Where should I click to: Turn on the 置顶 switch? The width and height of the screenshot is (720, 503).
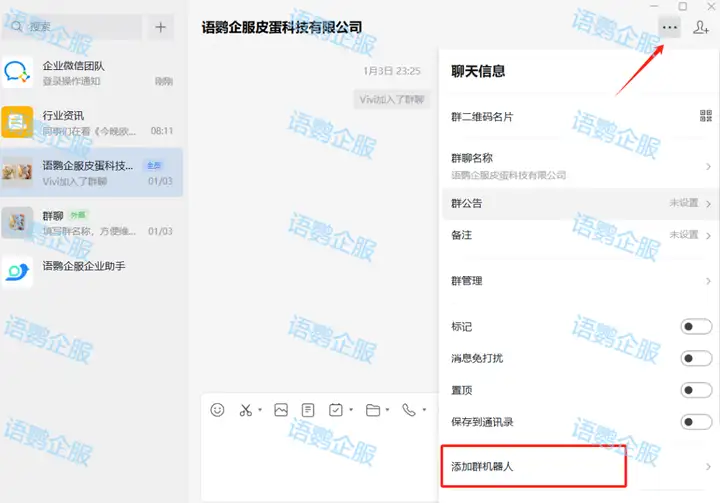[x=695, y=390]
